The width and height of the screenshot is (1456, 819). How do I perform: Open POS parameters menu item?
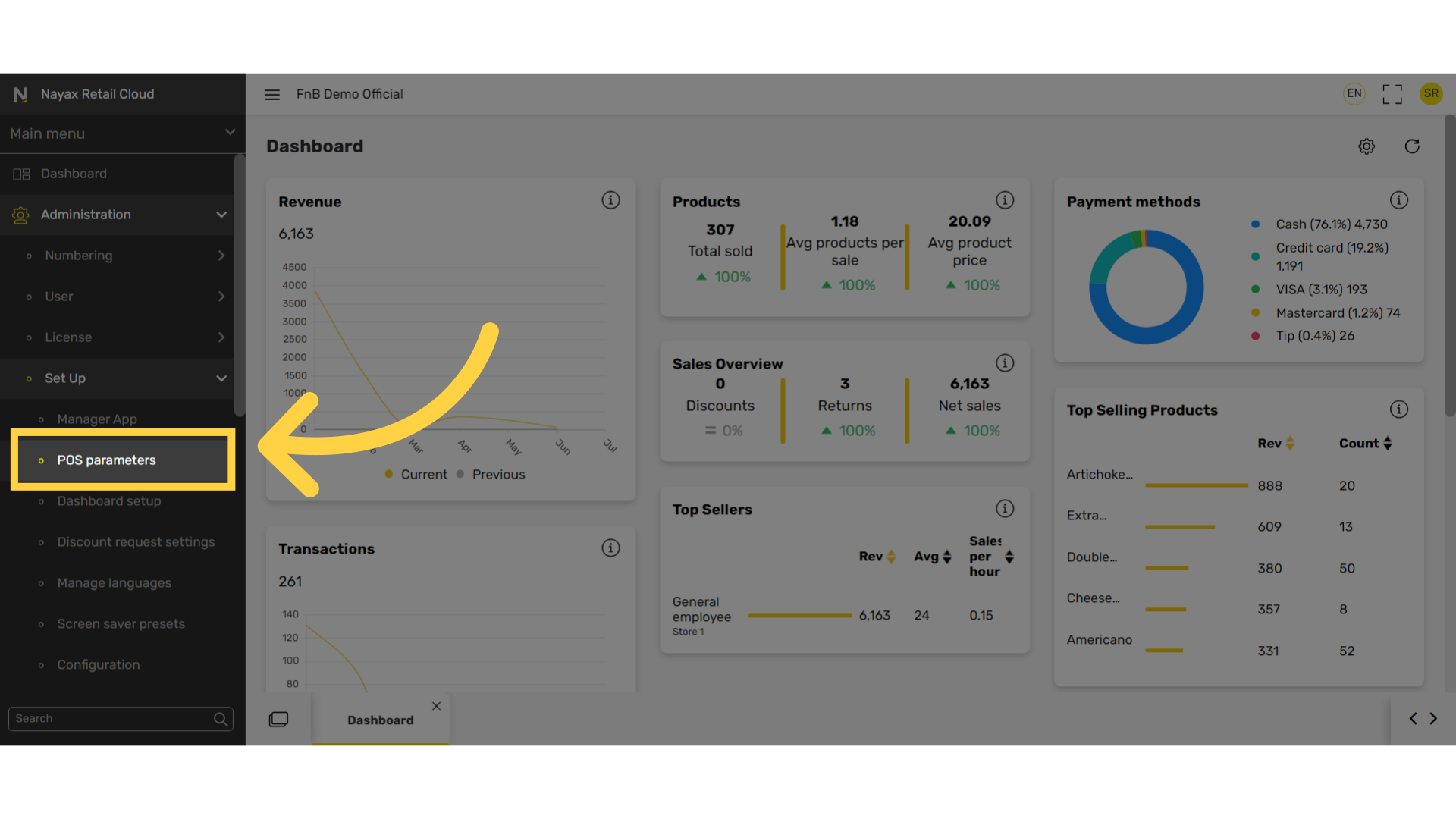pos(106,460)
